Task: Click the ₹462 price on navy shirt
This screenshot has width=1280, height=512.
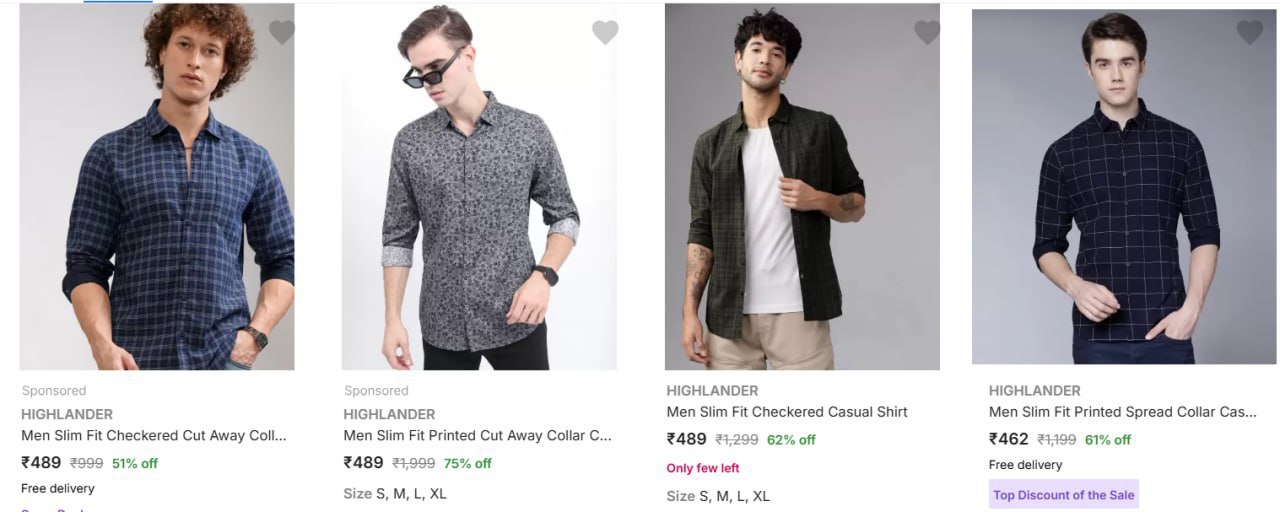Action: click(x=1008, y=439)
